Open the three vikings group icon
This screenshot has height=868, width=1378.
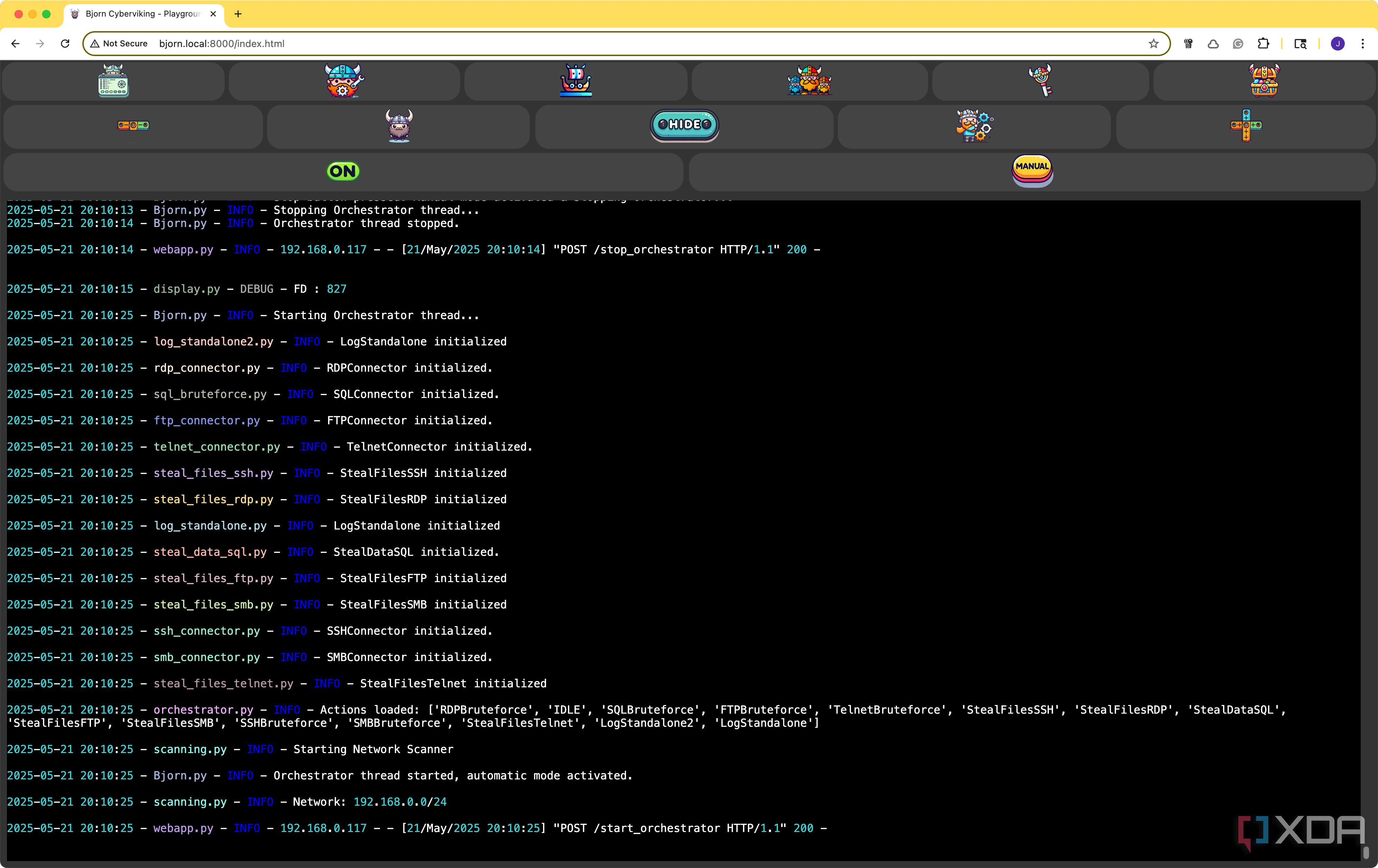pos(809,81)
